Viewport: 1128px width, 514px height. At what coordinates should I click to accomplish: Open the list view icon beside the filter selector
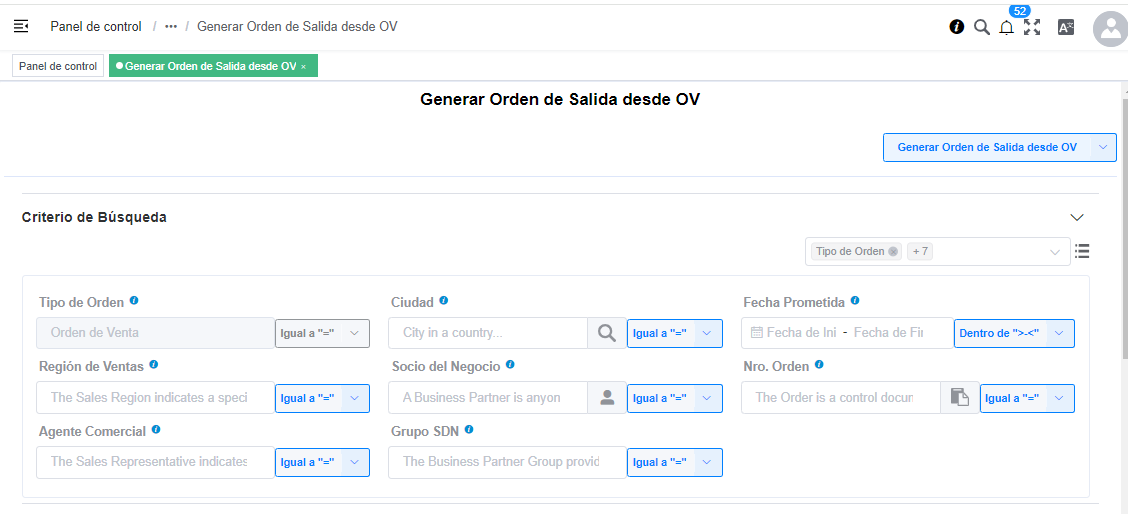[1082, 251]
